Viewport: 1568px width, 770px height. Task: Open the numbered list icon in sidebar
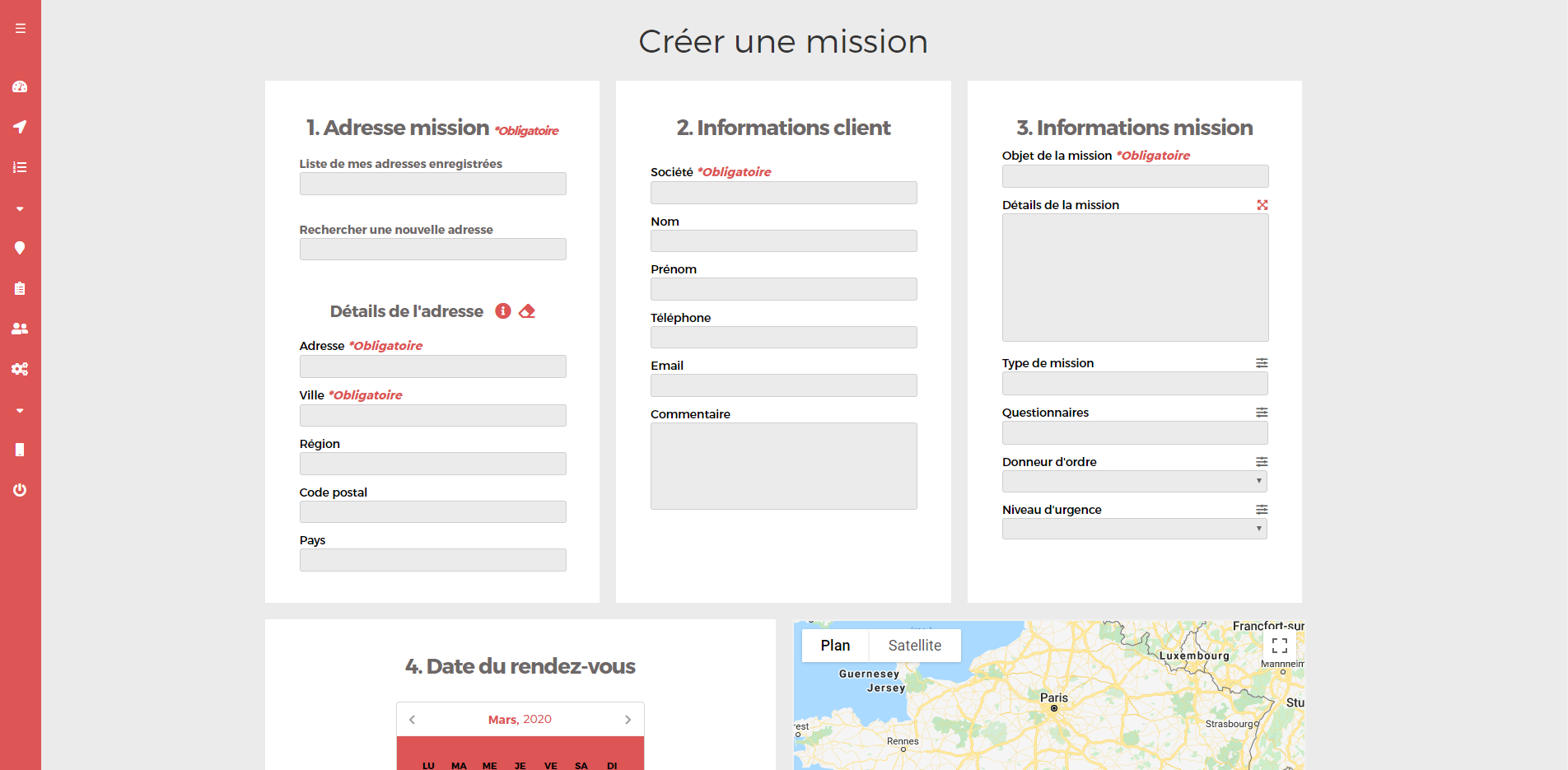20,167
